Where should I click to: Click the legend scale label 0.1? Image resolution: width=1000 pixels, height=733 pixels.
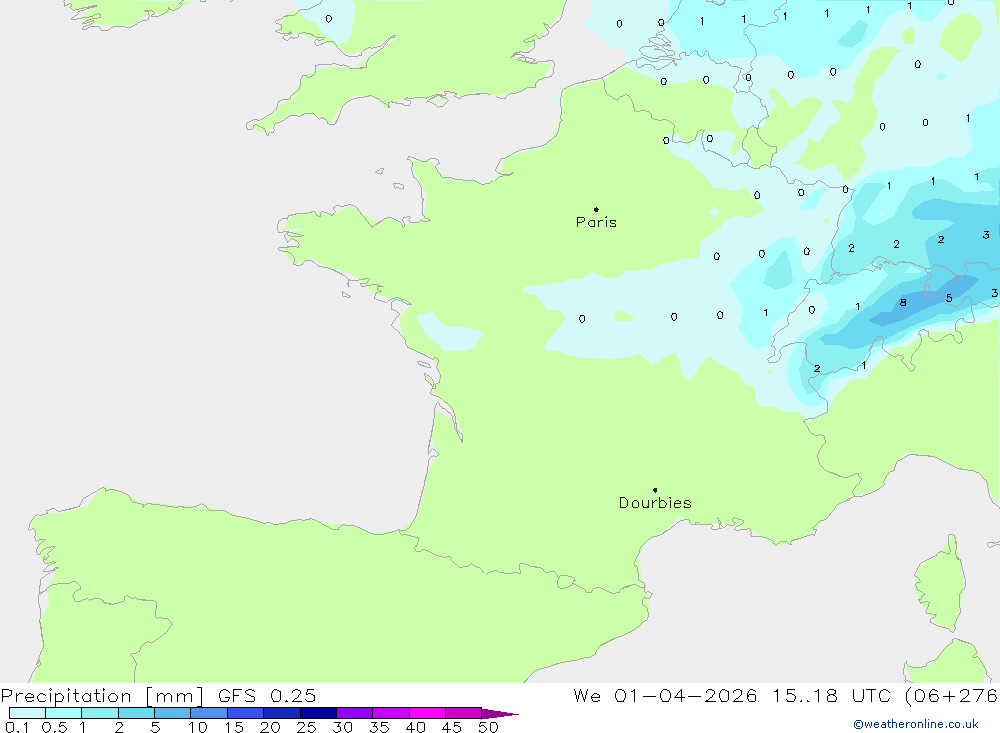pyautogui.click(x=17, y=727)
